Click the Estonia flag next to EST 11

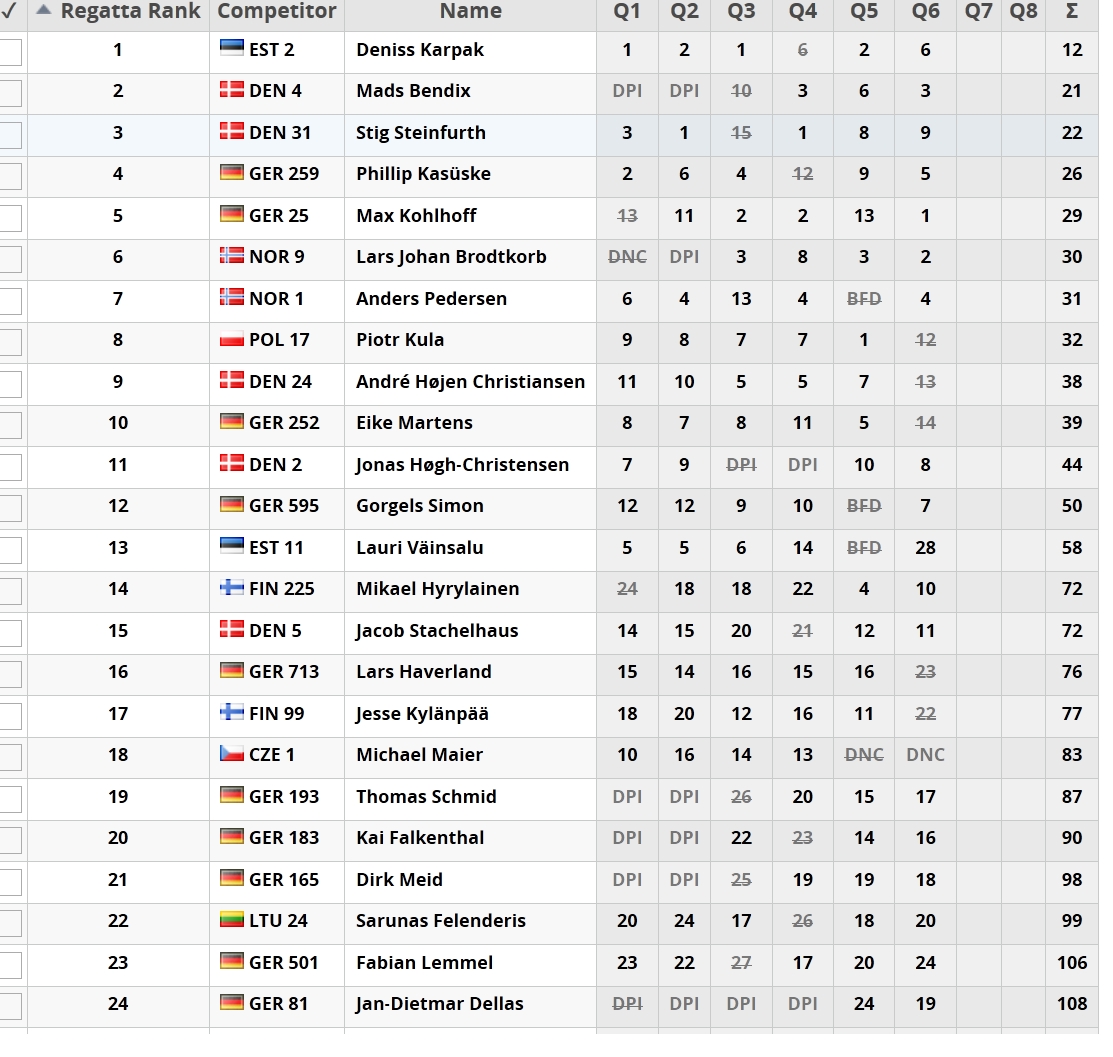coord(231,546)
